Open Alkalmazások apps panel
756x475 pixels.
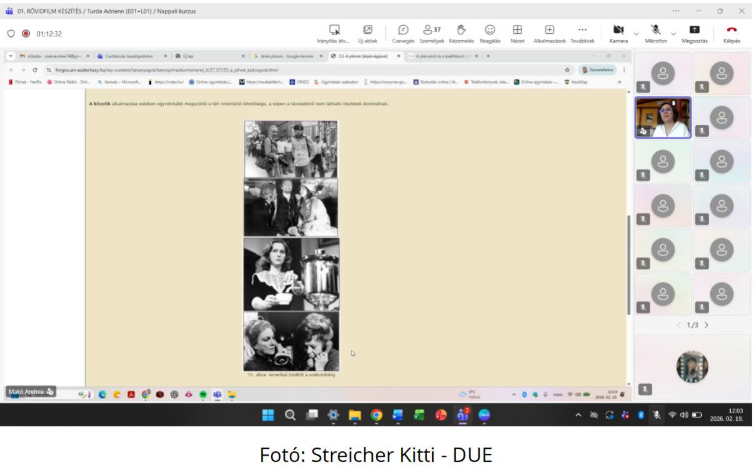(x=549, y=34)
